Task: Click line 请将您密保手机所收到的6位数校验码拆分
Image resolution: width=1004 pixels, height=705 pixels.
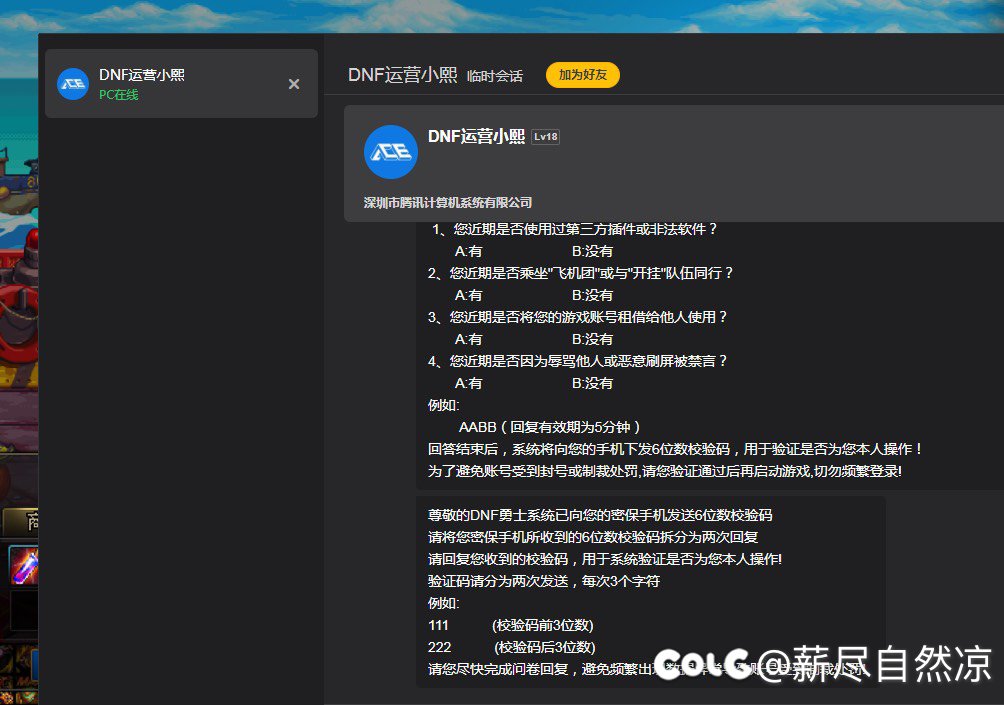Action: 593,537
